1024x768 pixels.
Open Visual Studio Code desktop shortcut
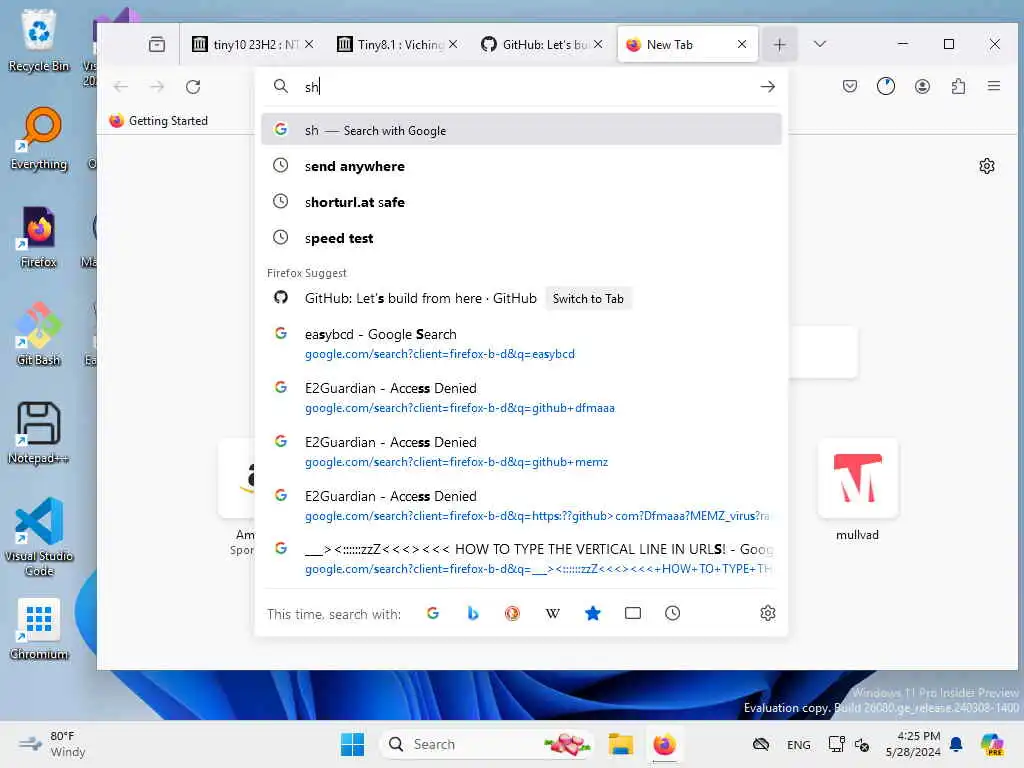click(x=39, y=537)
